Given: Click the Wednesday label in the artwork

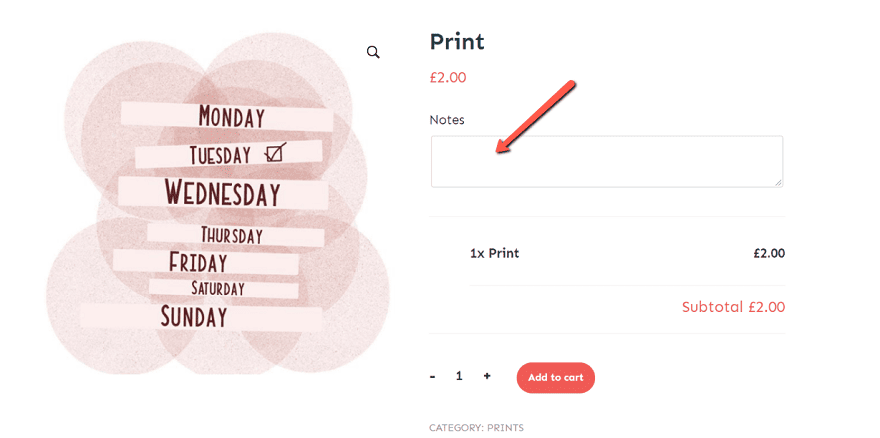Looking at the screenshot, I should (222, 192).
